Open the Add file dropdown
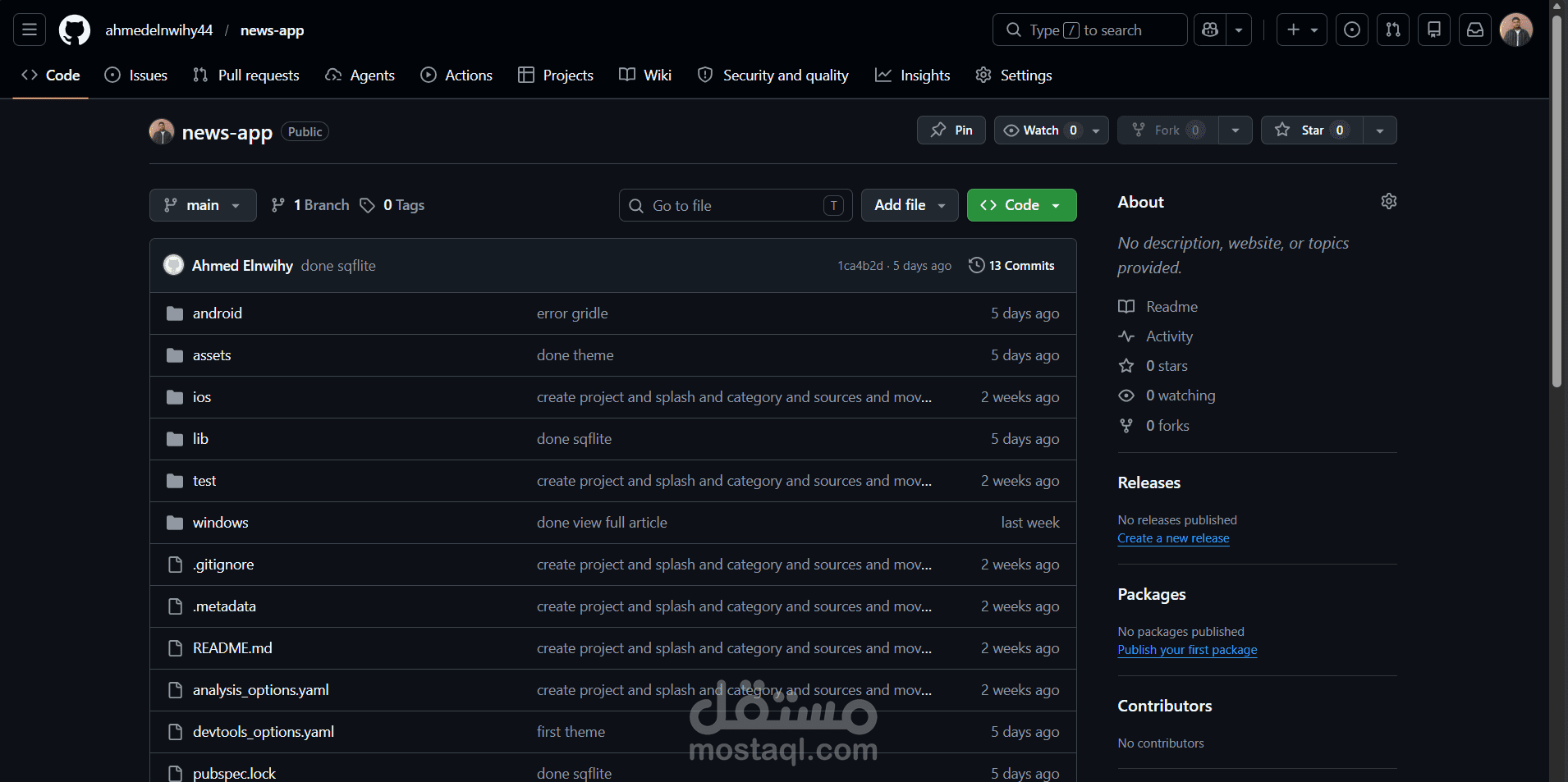This screenshot has width=1568, height=782. [x=910, y=205]
